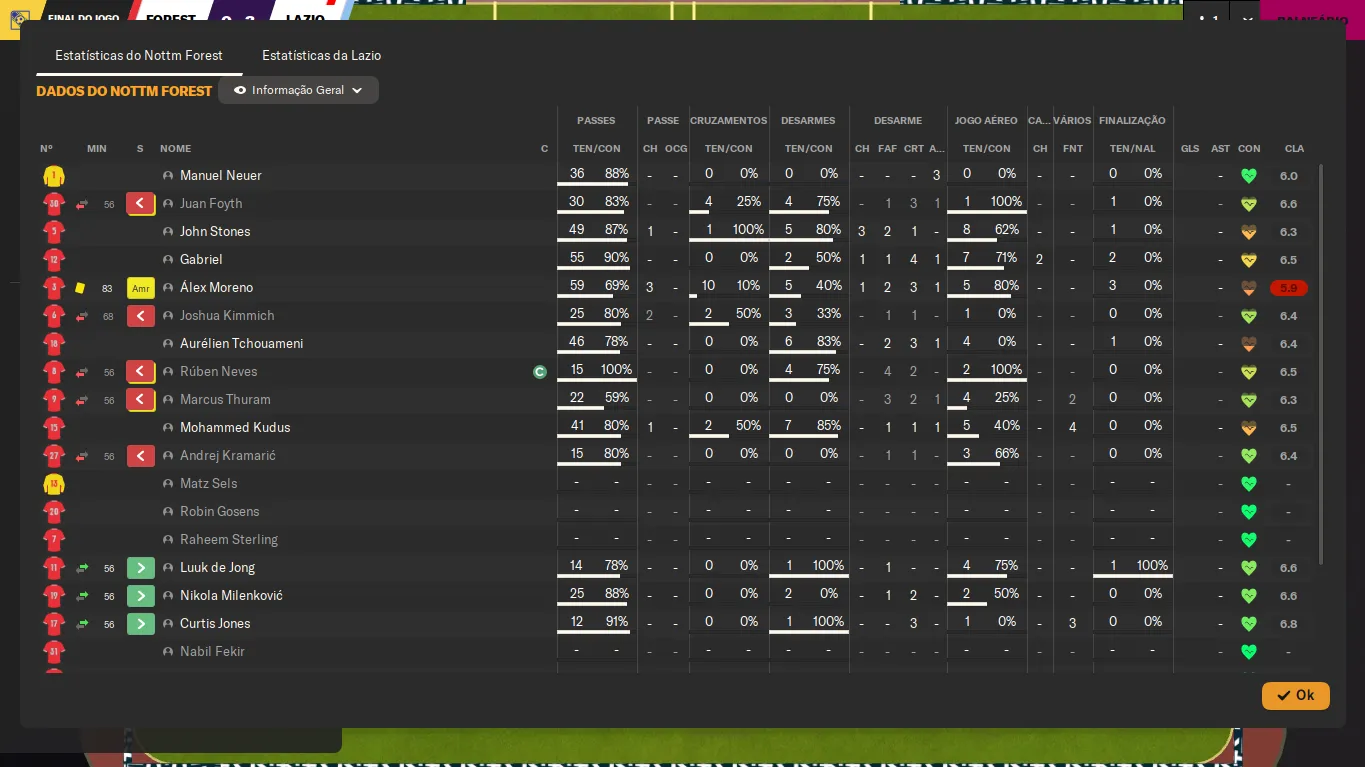Click the red substitution arrows icon for Juan Foyth
Screen dimensions: 1365x767
pos(82,204)
